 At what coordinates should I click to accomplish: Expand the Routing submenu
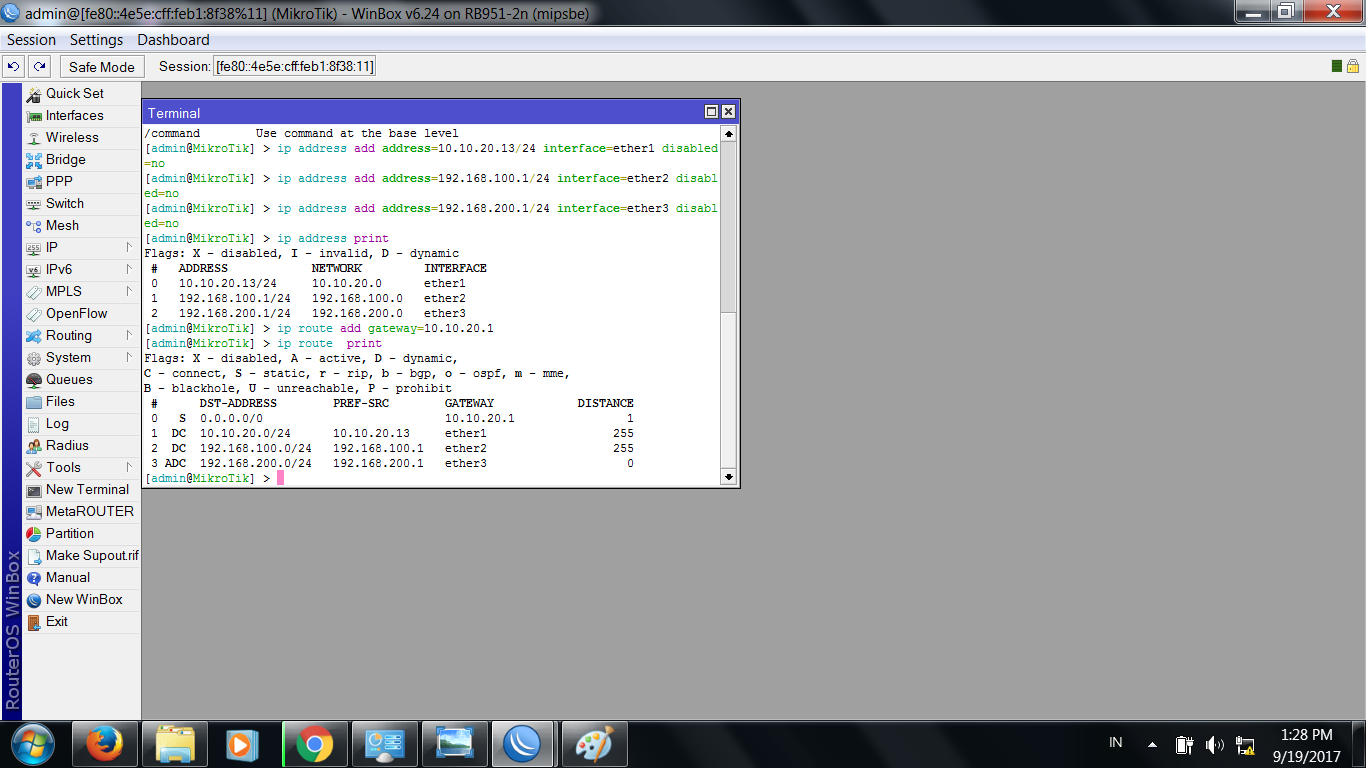129,335
